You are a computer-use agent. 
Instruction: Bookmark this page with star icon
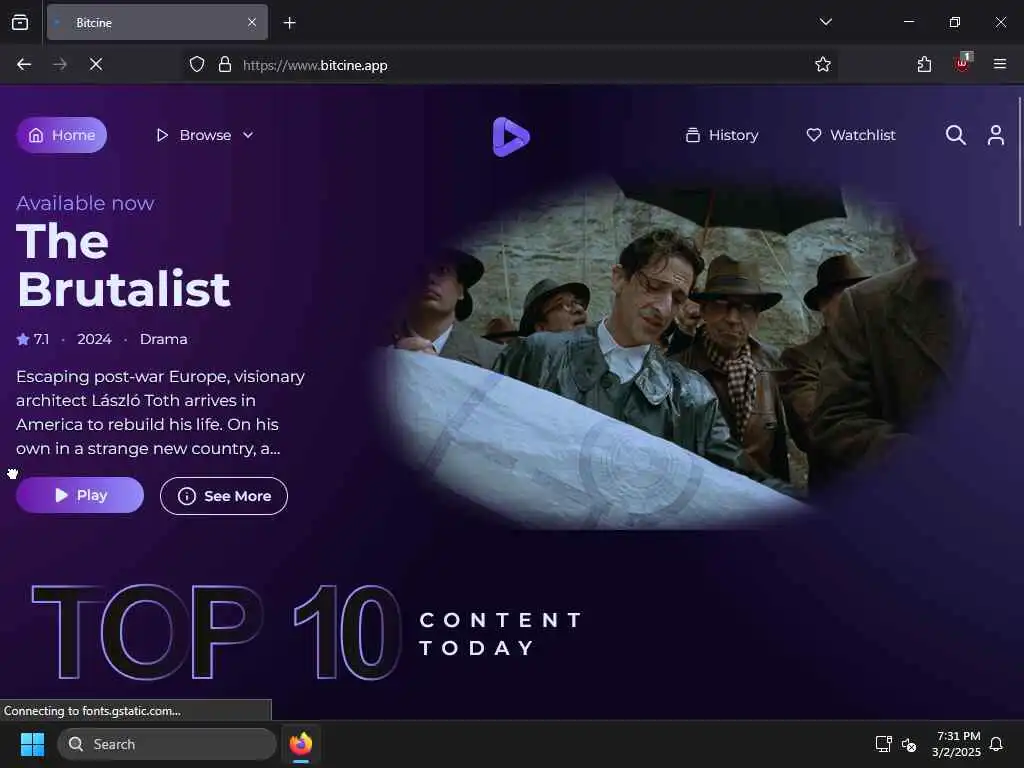pos(822,64)
